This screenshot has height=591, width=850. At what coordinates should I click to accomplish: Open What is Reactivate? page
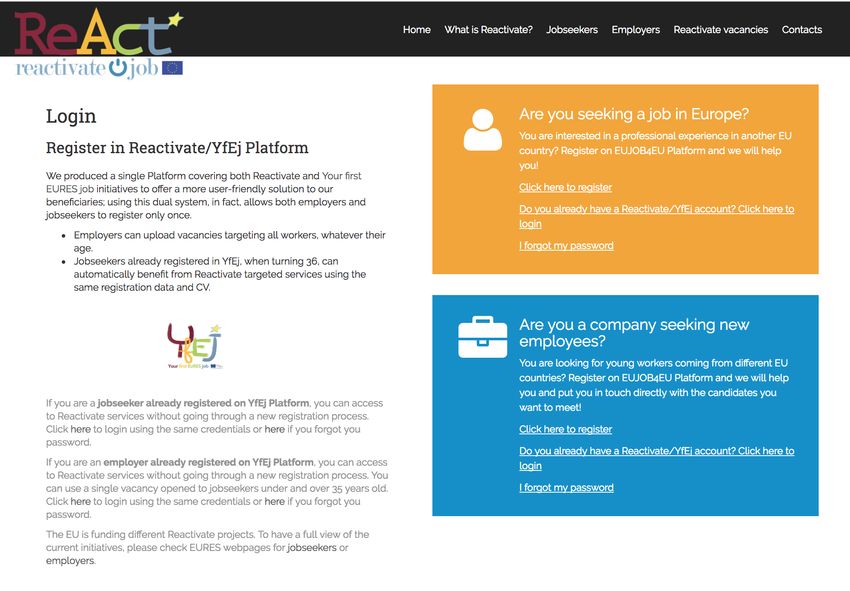tap(488, 30)
